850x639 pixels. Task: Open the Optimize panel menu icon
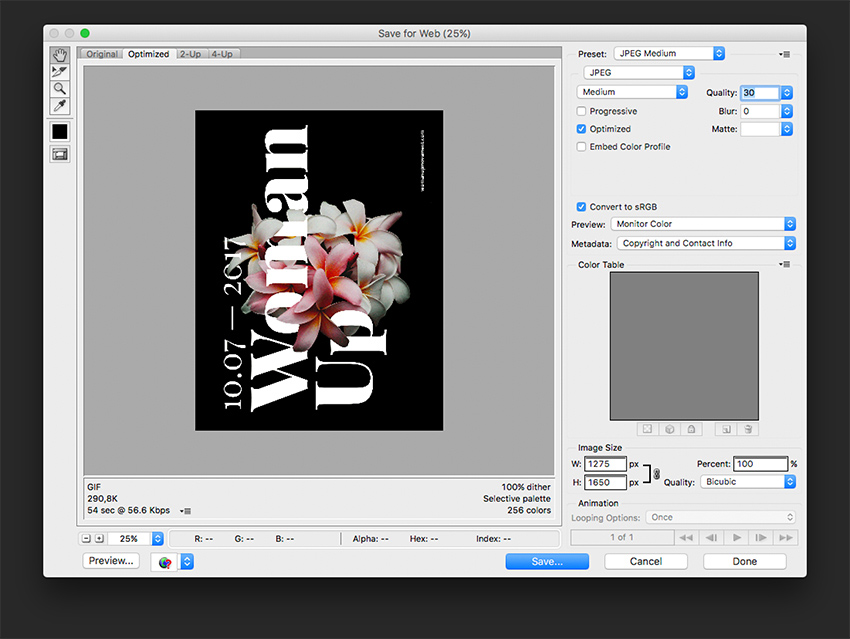(x=784, y=54)
